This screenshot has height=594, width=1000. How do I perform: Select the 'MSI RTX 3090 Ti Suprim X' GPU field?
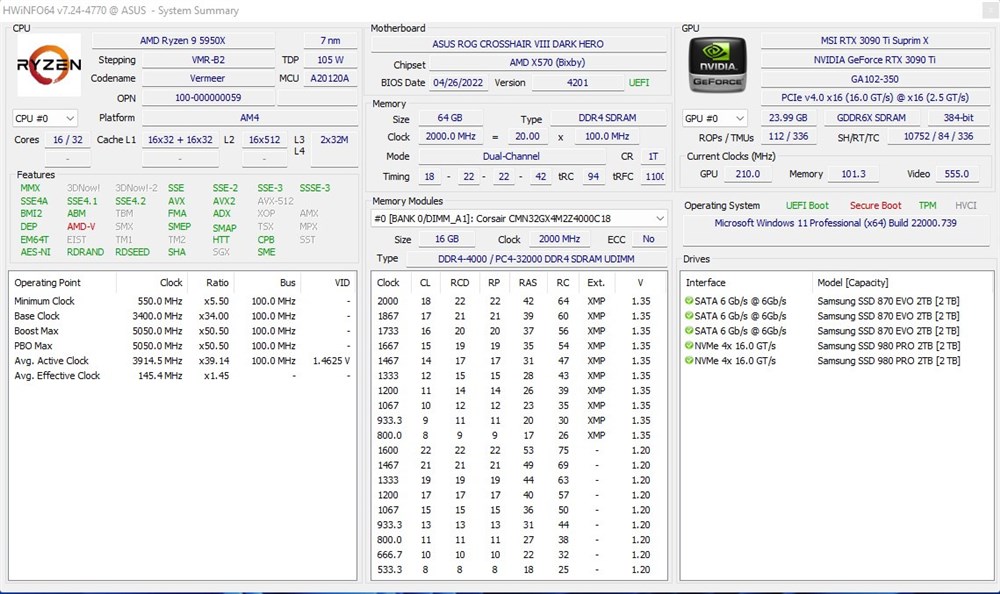click(x=874, y=40)
